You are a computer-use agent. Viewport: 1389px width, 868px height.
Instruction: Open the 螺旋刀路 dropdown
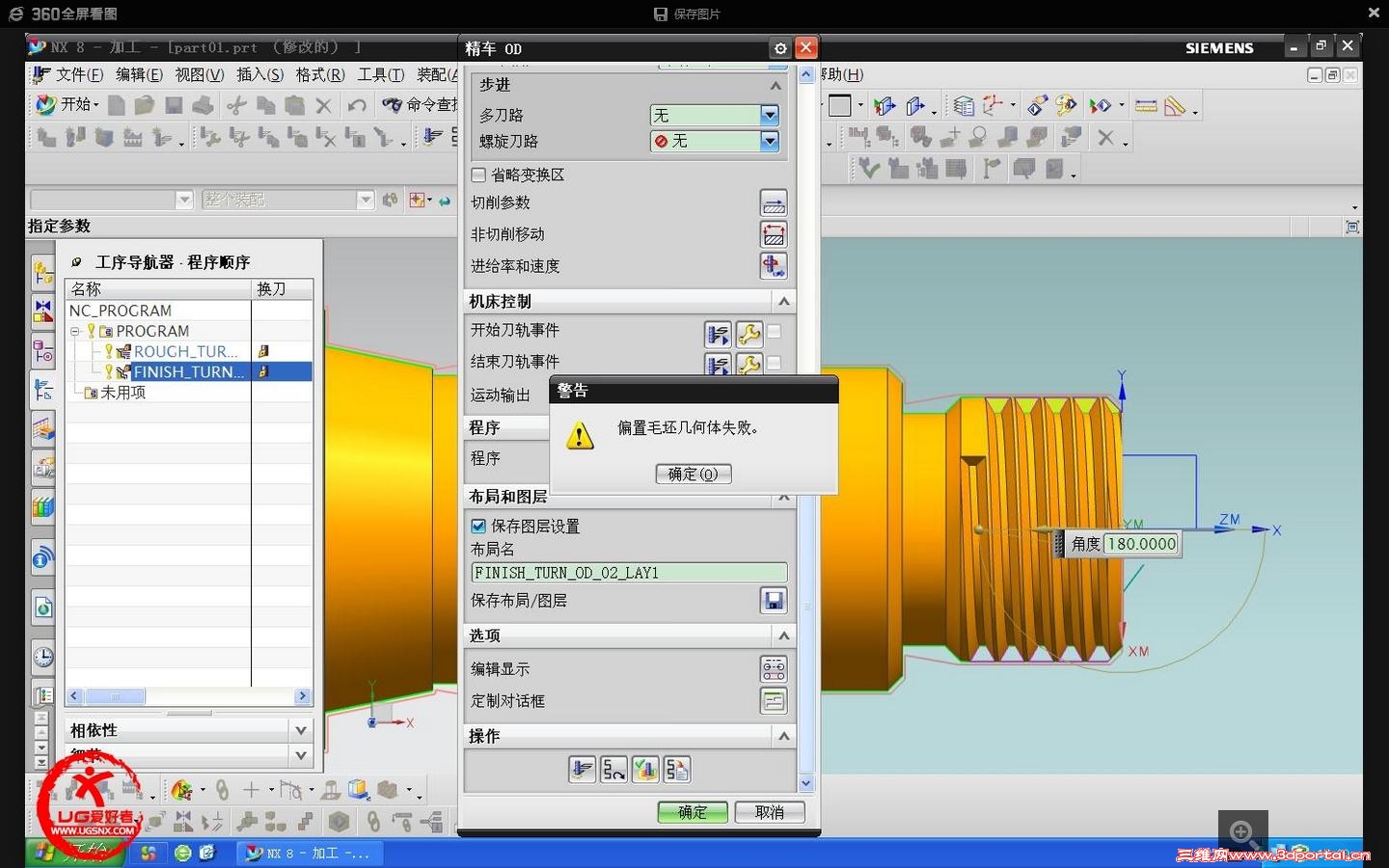point(769,142)
